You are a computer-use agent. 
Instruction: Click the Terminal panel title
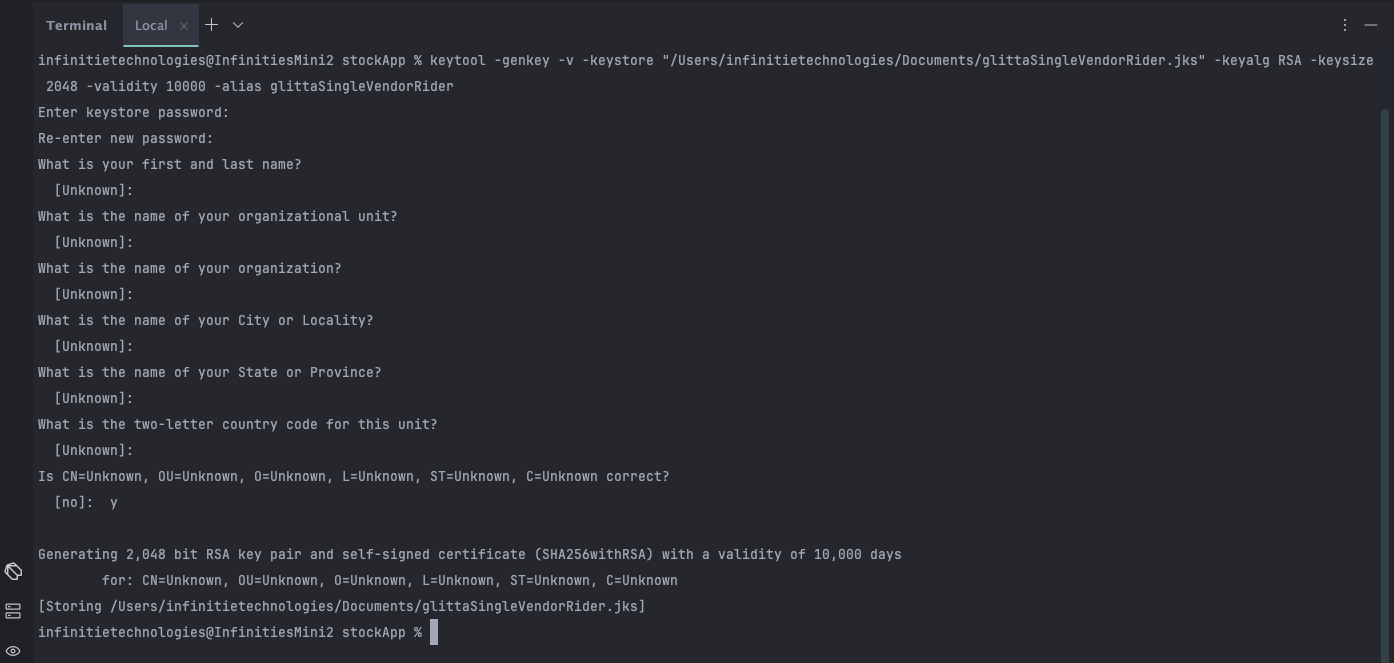tap(76, 25)
